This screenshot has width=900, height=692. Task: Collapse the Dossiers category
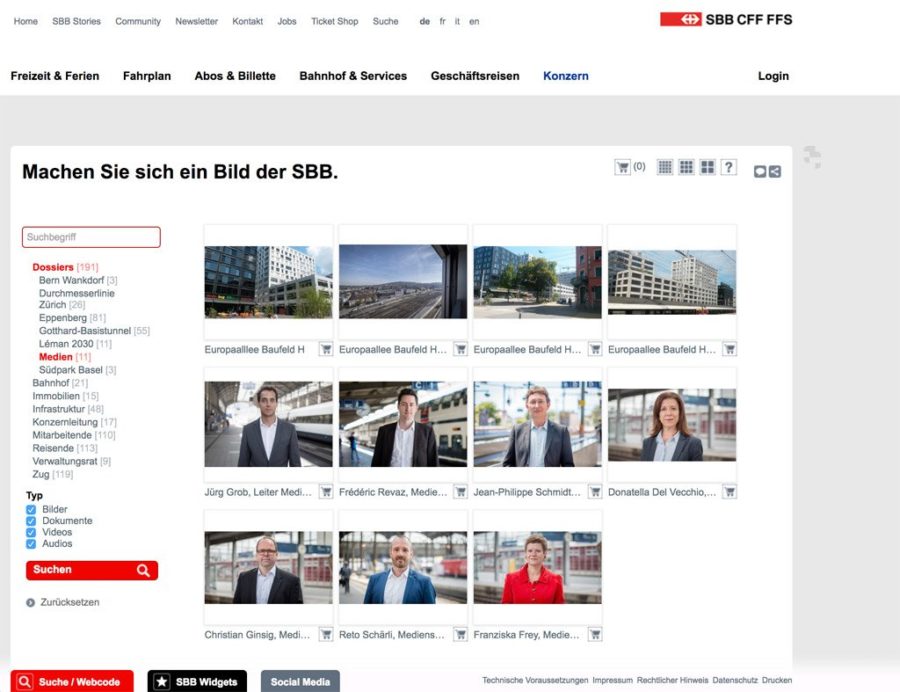(x=53, y=267)
